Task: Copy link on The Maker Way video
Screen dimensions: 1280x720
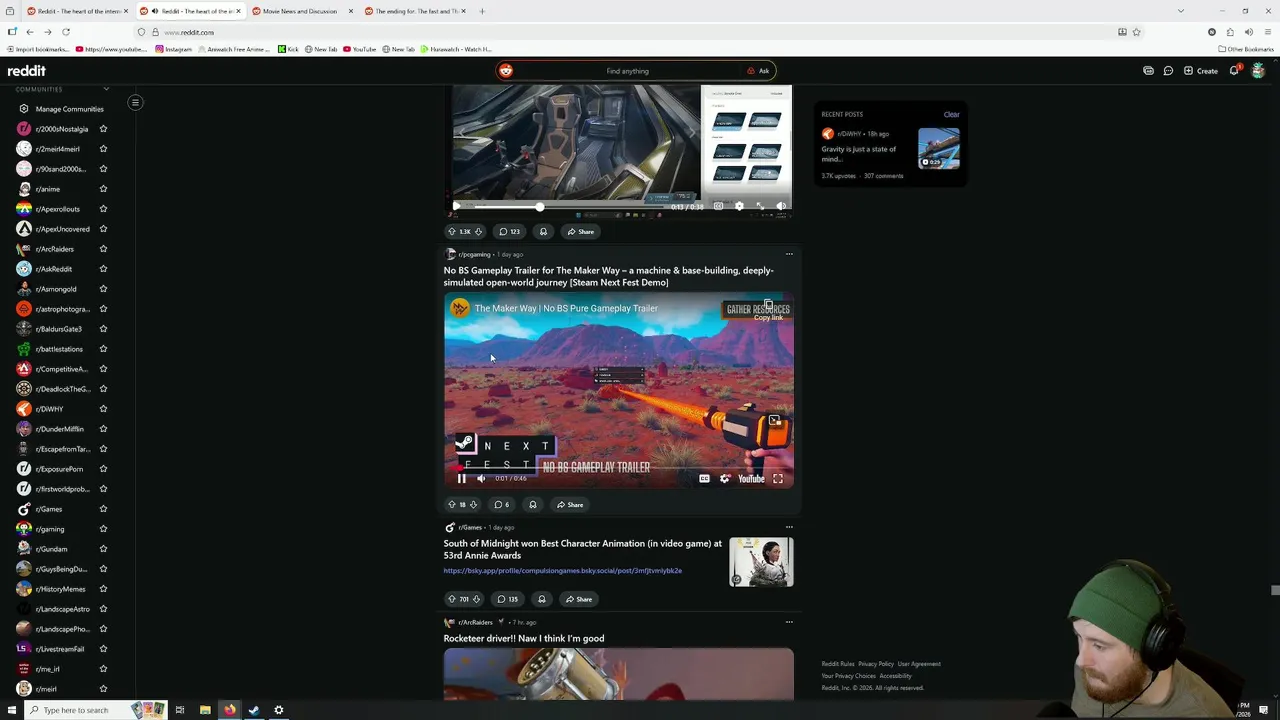Action: 768,310
